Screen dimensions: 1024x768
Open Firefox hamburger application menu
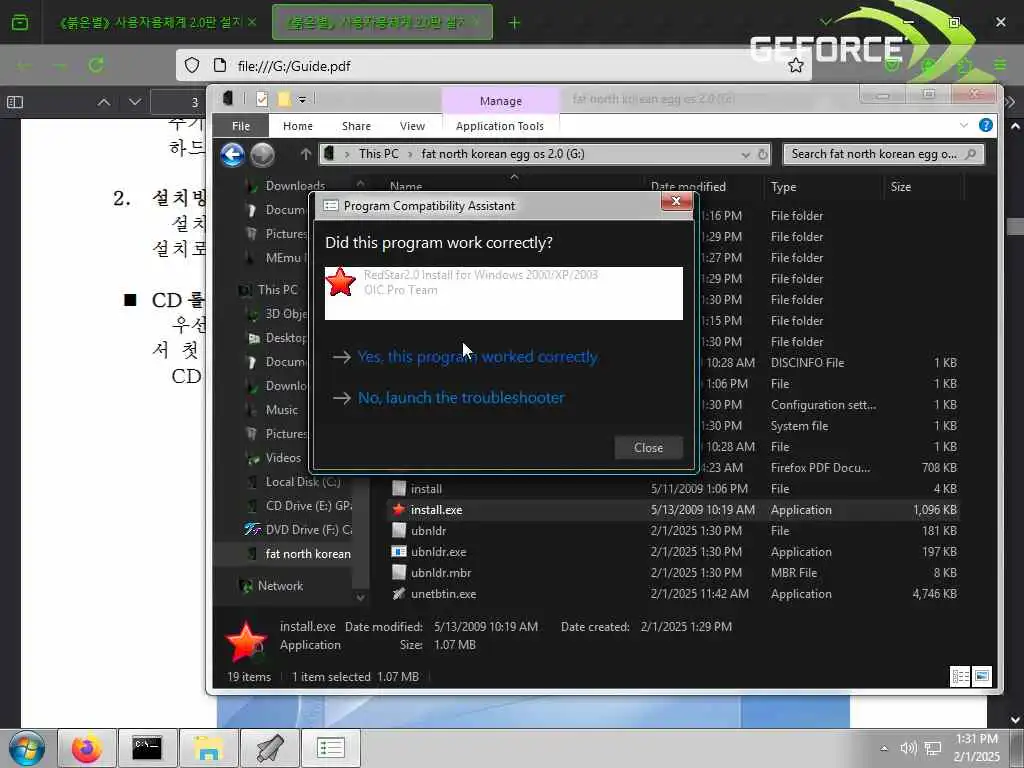click(x=1000, y=66)
